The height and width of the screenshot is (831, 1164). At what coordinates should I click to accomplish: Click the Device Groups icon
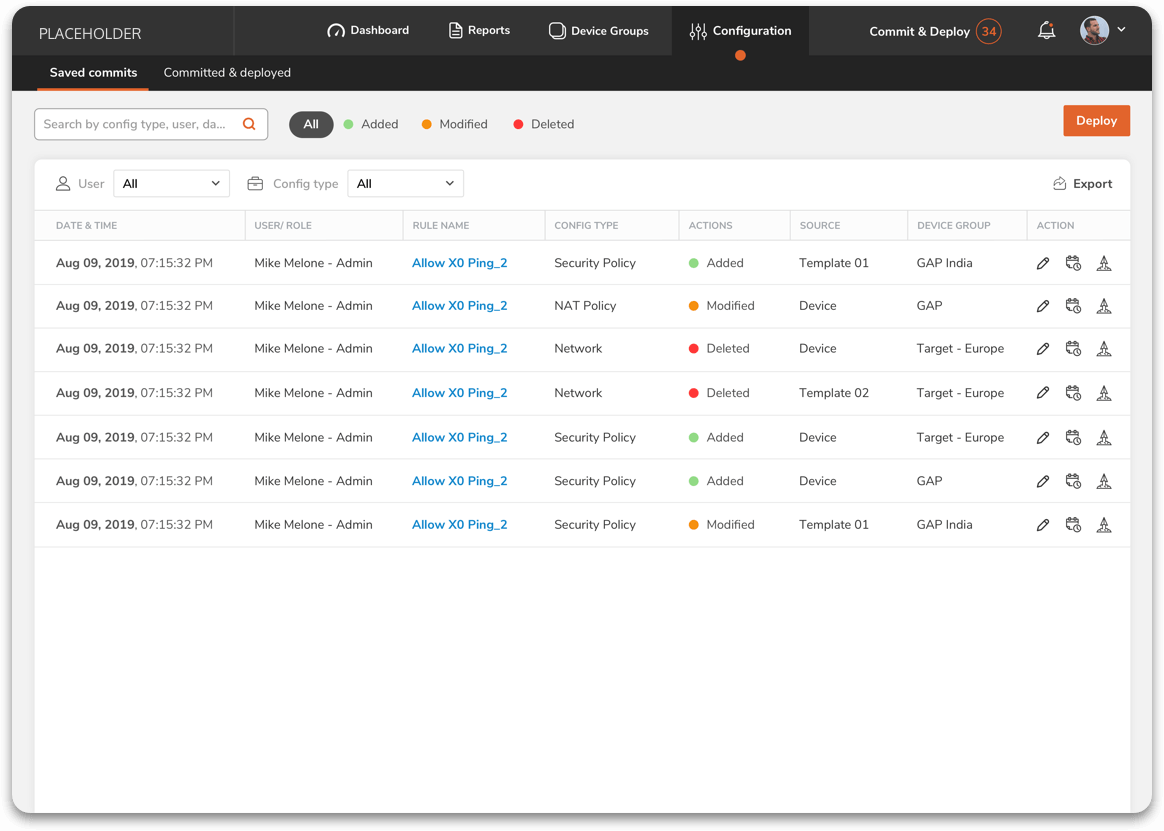tap(556, 30)
